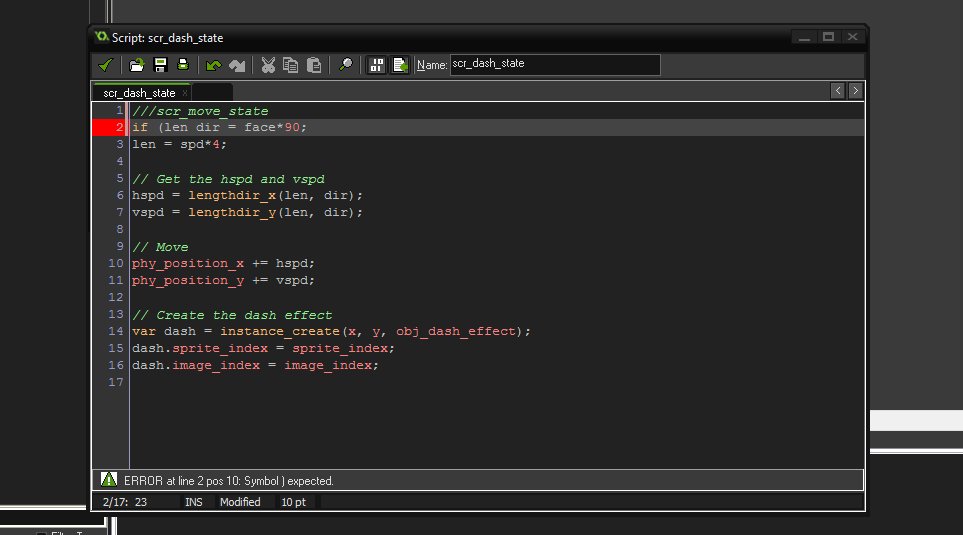Click the INS status indicator
The height and width of the screenshot is (535, 963).
point(193,502)
